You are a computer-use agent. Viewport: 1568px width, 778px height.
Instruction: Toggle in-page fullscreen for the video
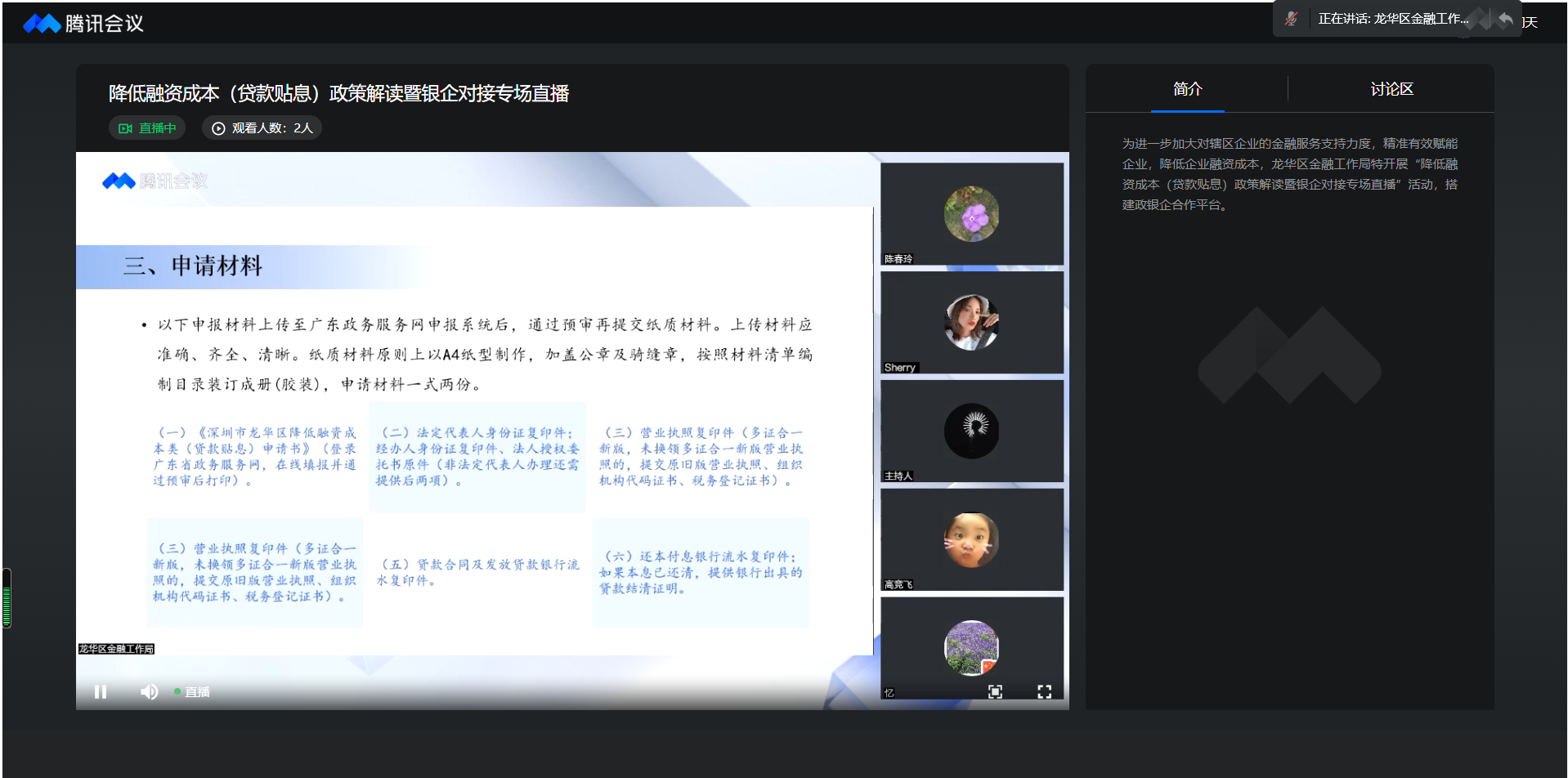(995, 692)
